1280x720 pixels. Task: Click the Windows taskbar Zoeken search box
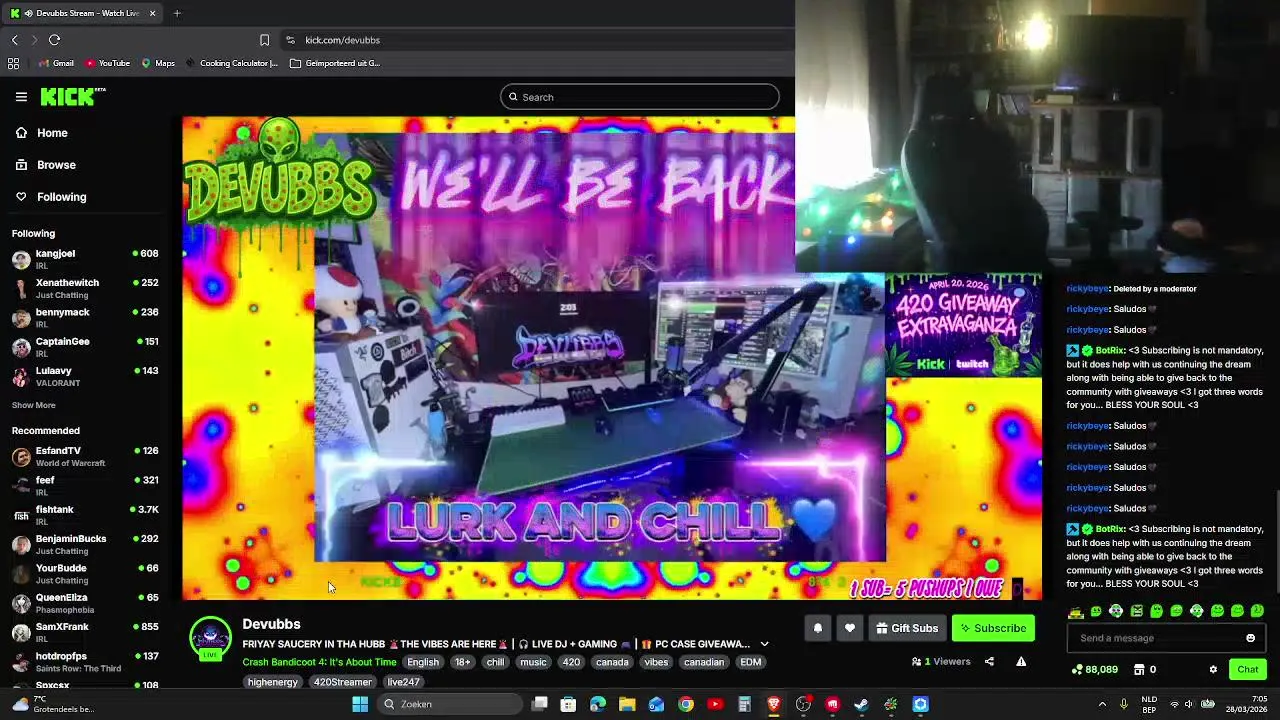tap(450, 704)
